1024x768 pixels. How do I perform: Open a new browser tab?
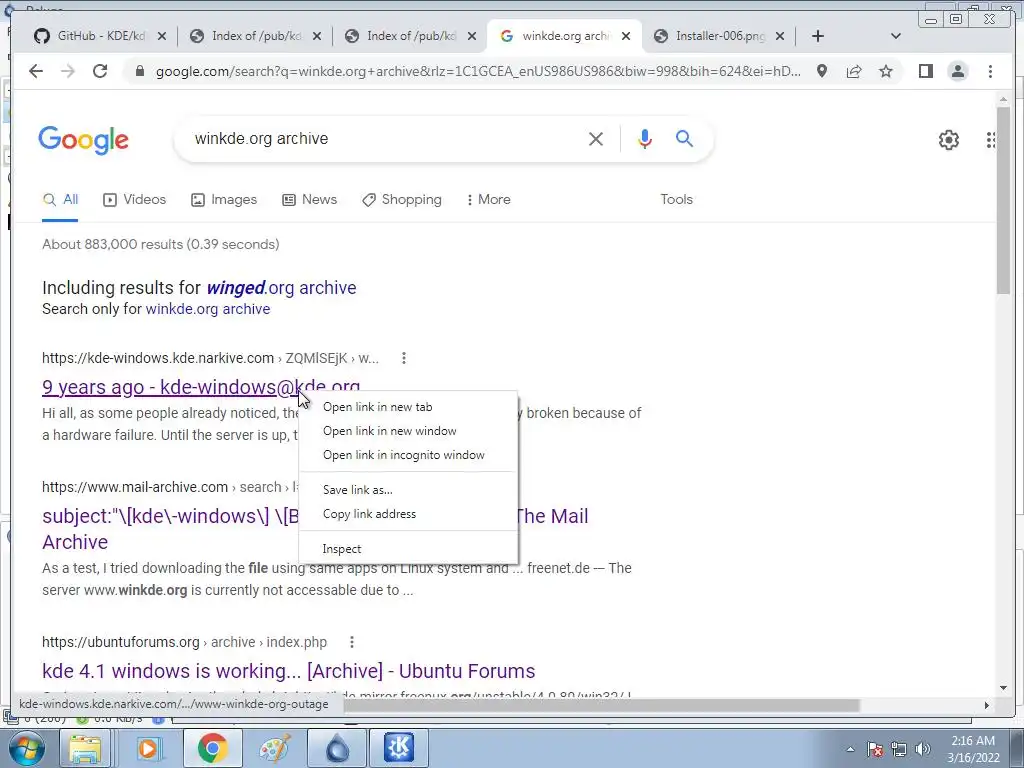pos(818,36)
